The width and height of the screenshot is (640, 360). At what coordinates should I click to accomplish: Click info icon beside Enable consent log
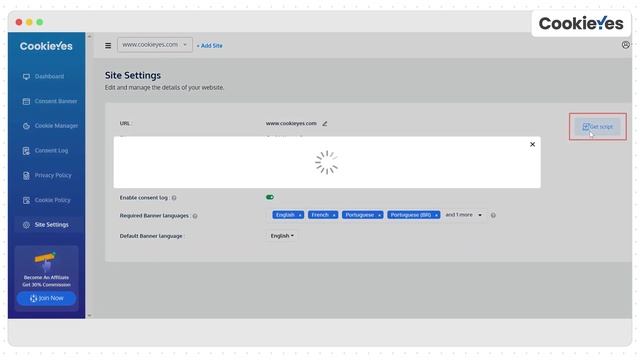point(174,198)
